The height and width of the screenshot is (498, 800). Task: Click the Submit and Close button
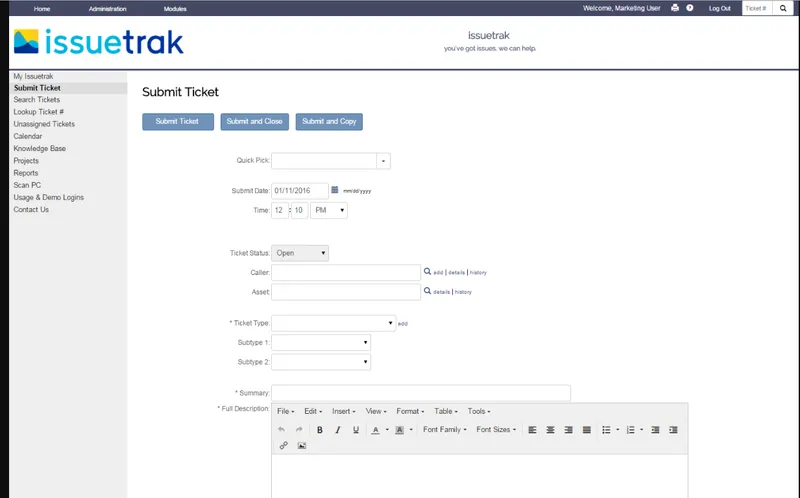coord(255,121)
